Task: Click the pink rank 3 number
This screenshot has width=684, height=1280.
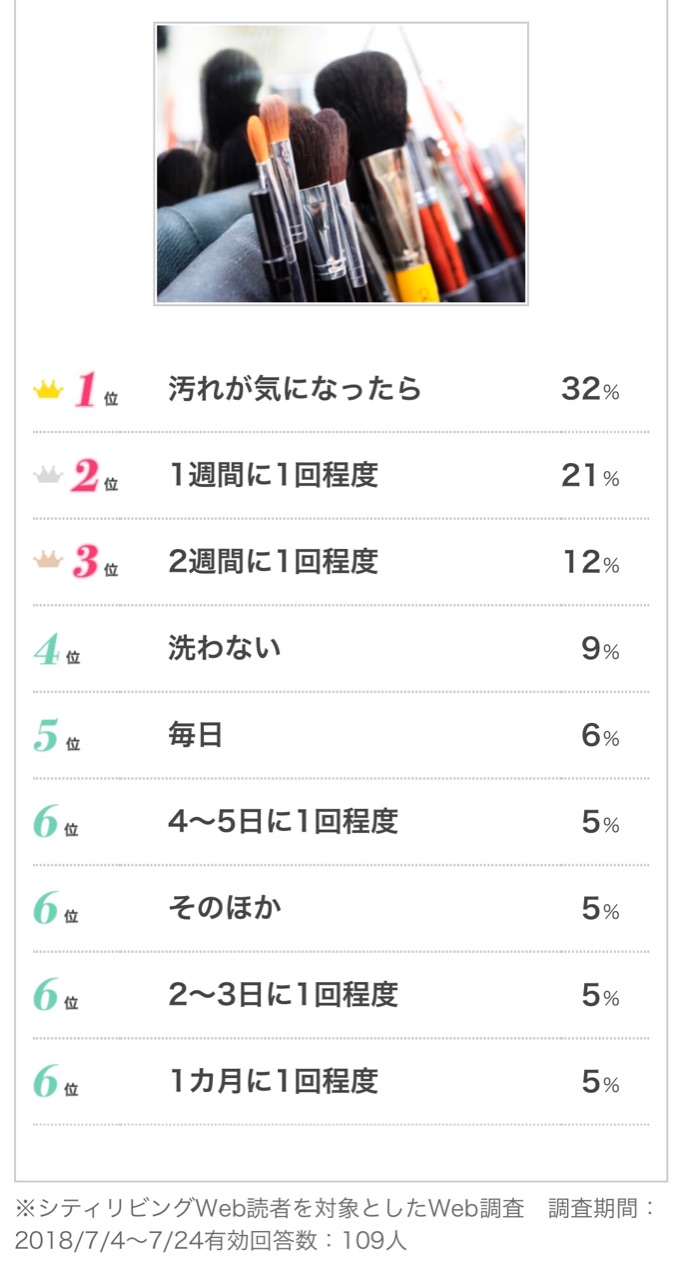Action: tap(85, 563)
